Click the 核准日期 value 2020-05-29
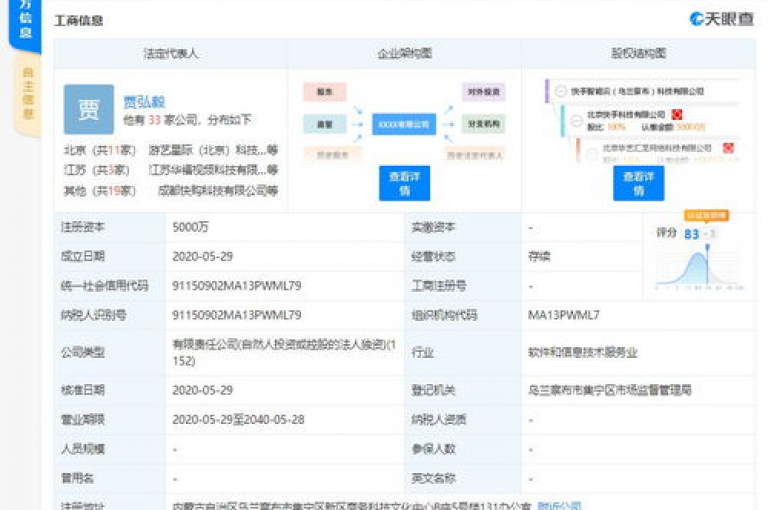Image resolution: width=768 pixels, height=510 pixels. click(x=202, y=390)
